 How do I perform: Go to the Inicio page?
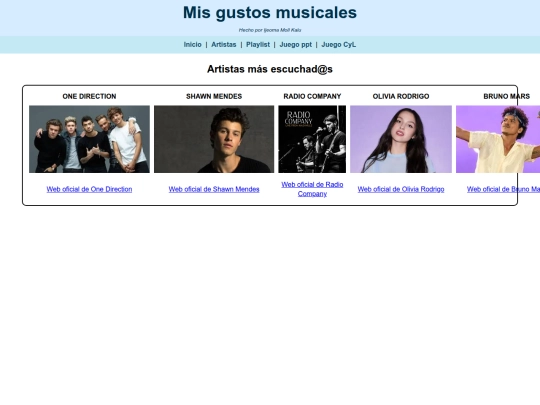click(x=192, y=44)
